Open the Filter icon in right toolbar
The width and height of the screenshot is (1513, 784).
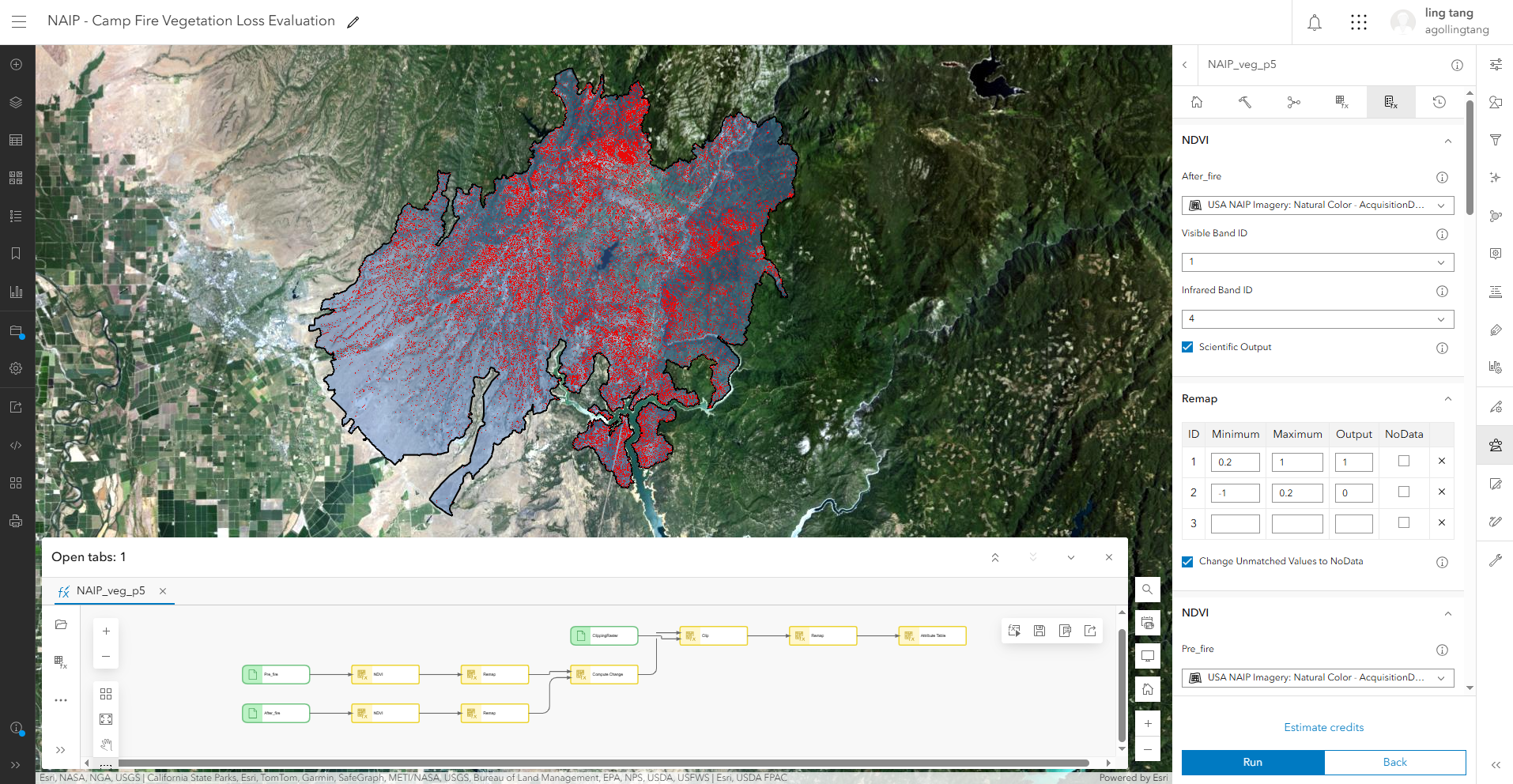[x=1496, y=140]
